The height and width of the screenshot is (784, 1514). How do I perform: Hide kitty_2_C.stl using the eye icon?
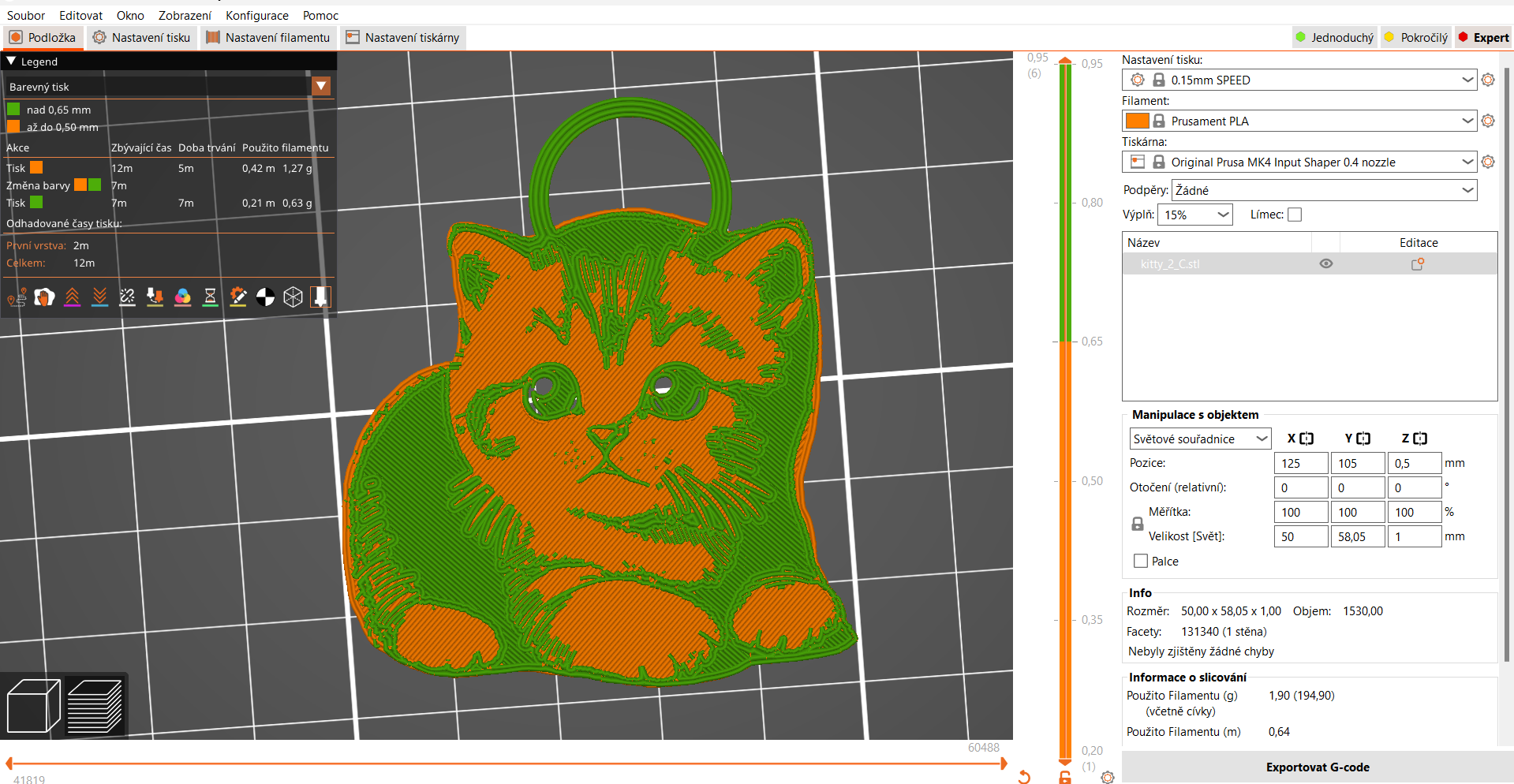(x=1326, y=263)
